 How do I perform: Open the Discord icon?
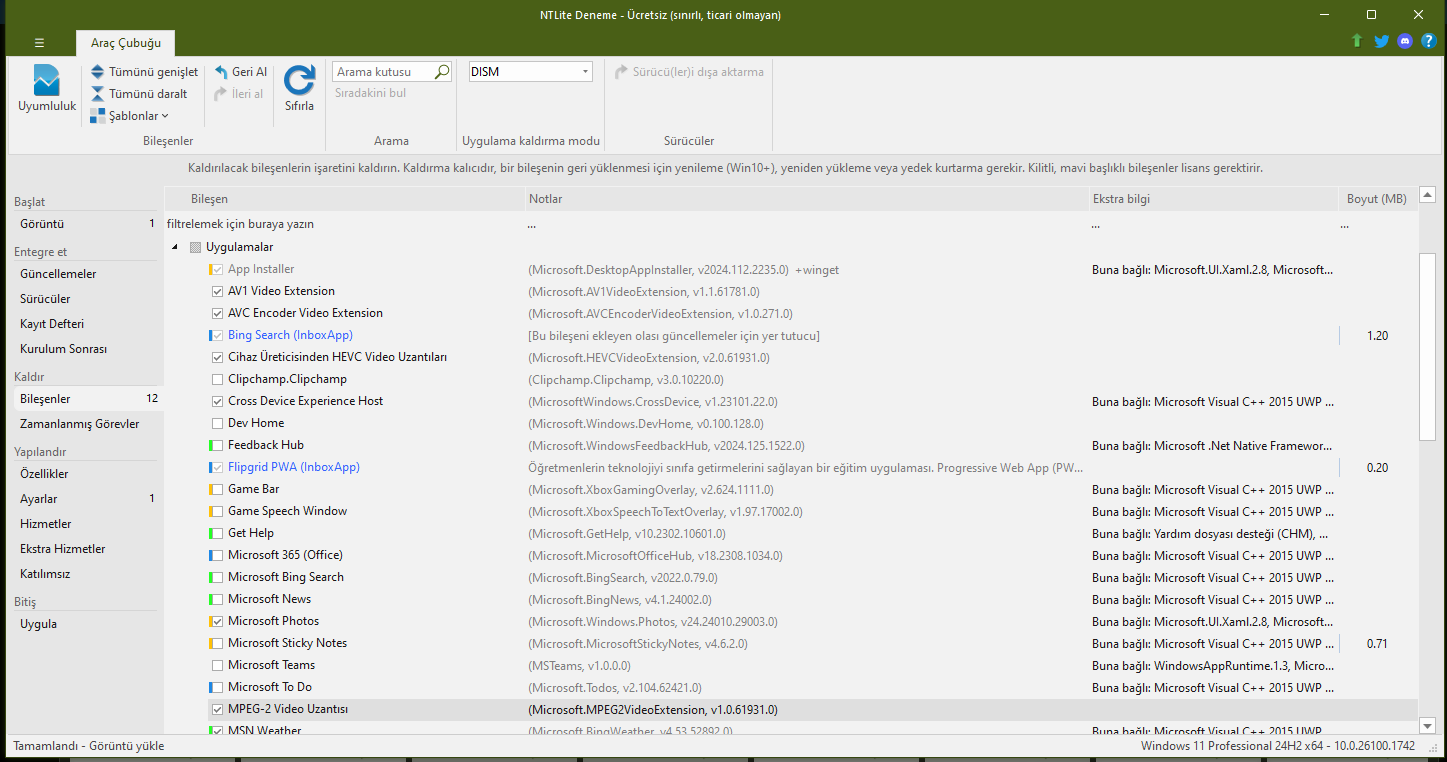[x=1406, y=41]
